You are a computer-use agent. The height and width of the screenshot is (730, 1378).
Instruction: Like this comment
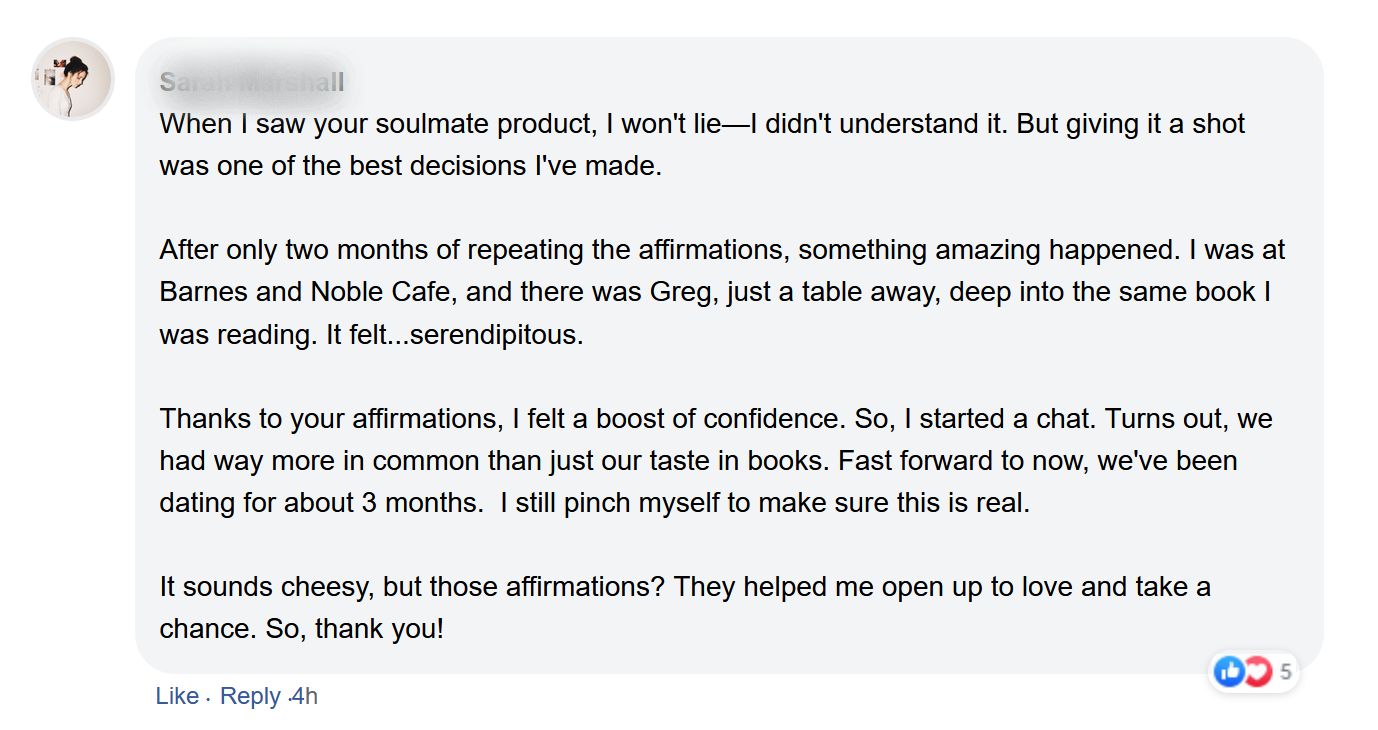point(177,696)
